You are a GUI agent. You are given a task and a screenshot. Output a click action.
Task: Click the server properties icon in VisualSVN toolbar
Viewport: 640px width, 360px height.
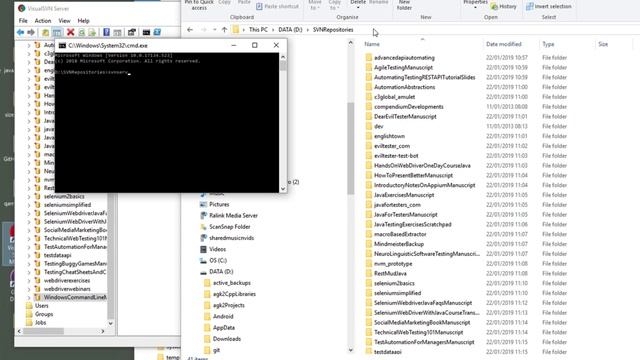tap(131, 32)
